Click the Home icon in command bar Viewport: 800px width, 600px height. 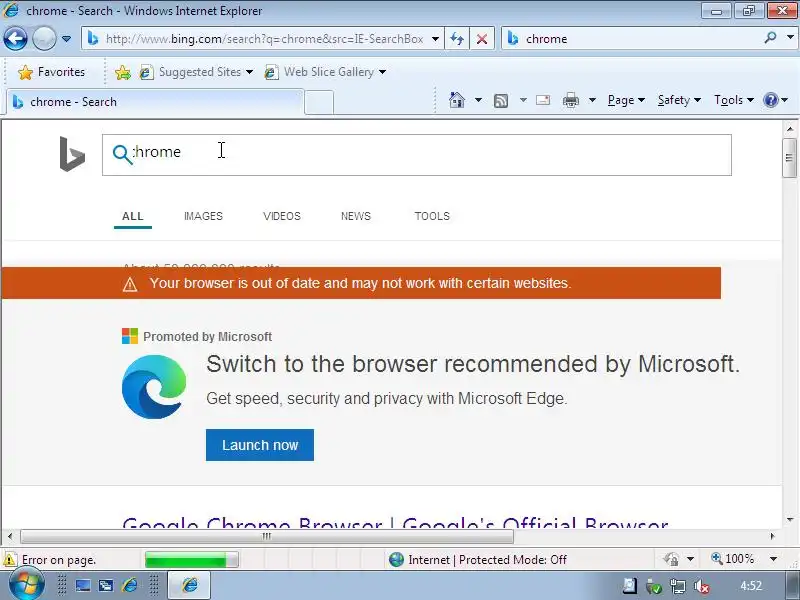tap(457, 100)
